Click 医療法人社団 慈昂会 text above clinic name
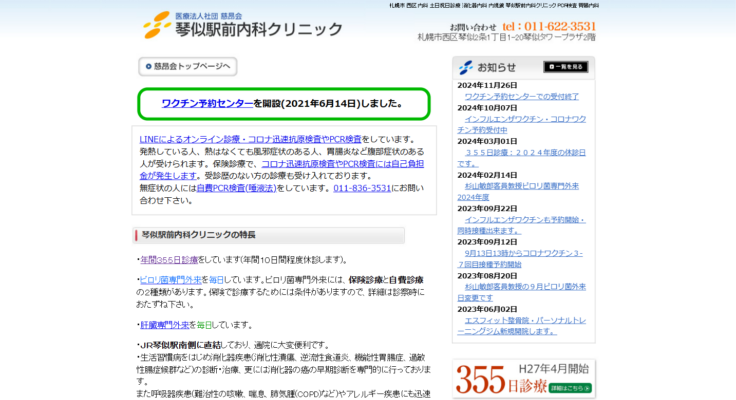736x400 pixels. point(208,16)
